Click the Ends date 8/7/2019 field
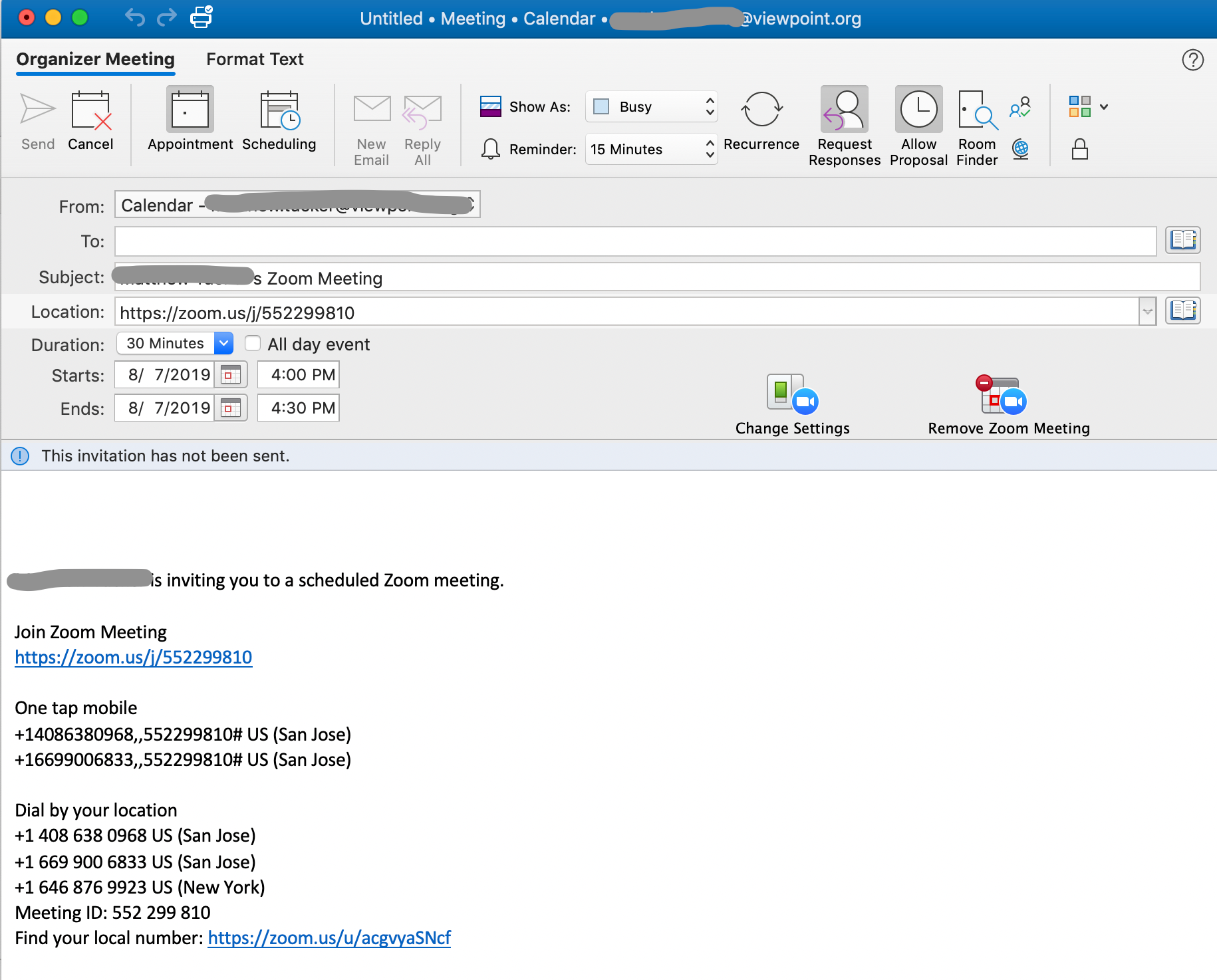1217x980 pixels. coord(164,408)
